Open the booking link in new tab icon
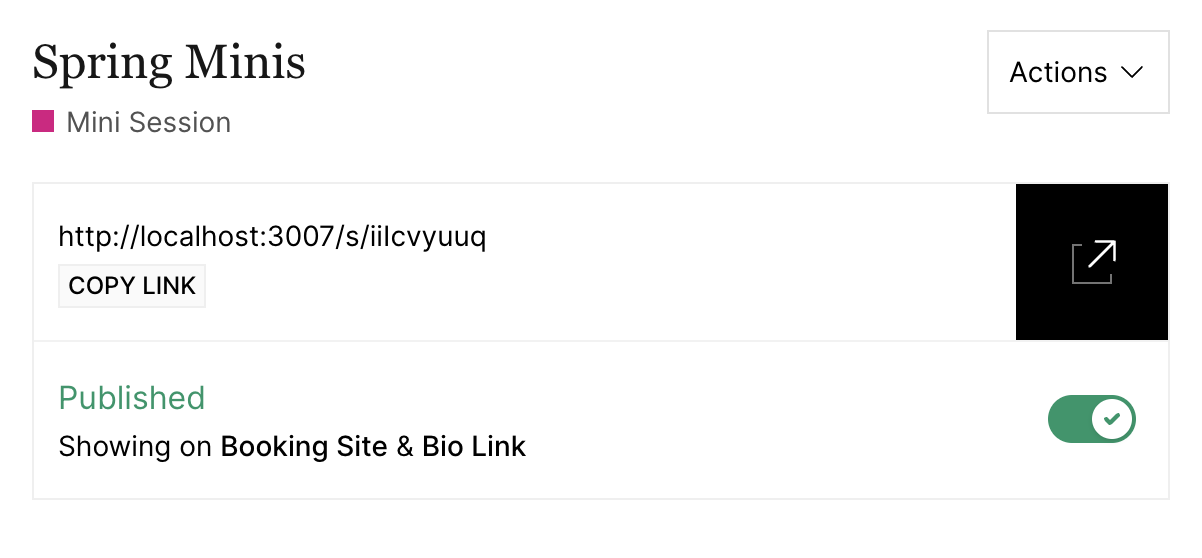This screenshot has height=558, width=1202. tap(1092, 262)
